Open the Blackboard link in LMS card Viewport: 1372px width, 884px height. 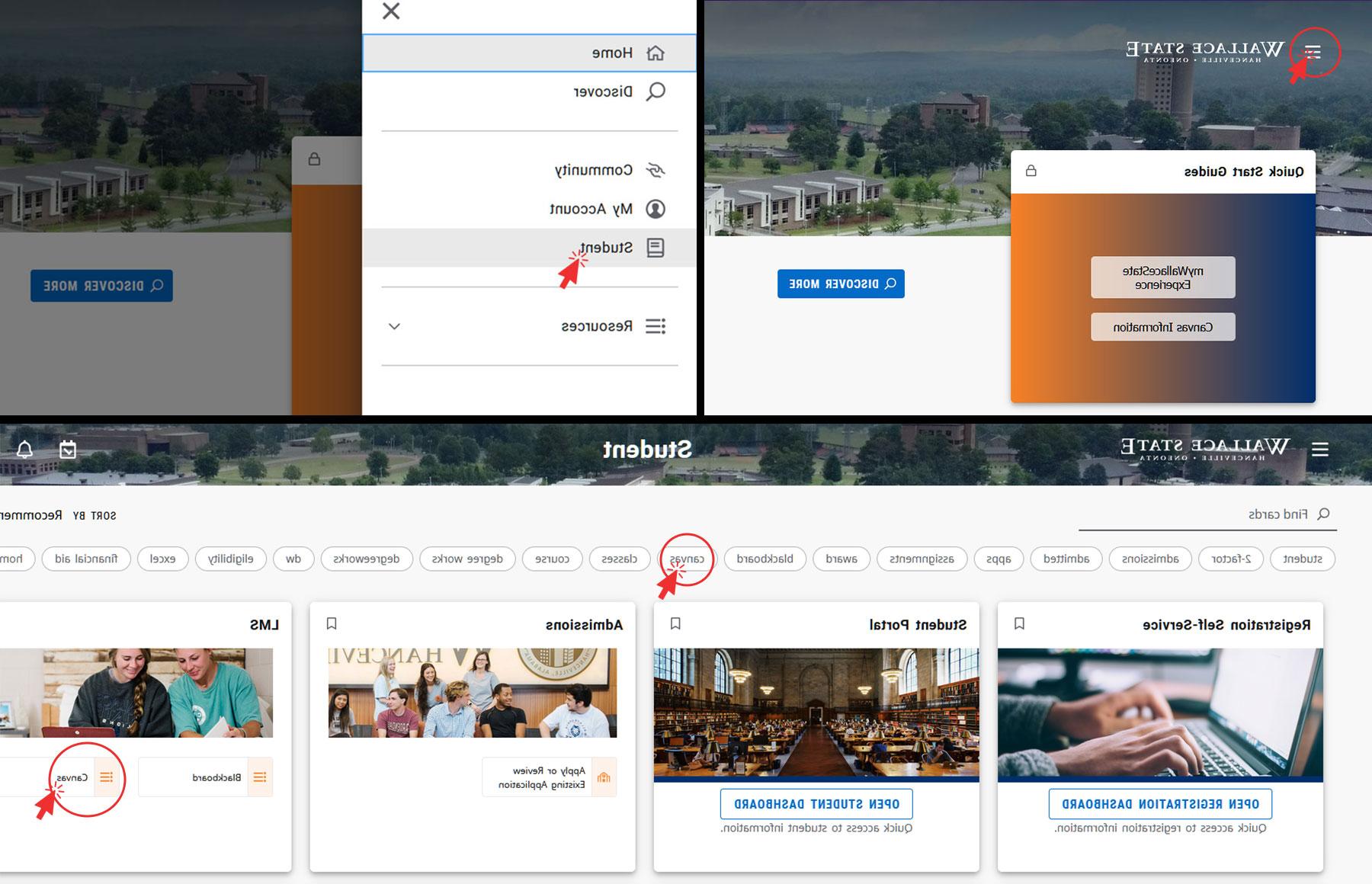click(x=205, y=777)
